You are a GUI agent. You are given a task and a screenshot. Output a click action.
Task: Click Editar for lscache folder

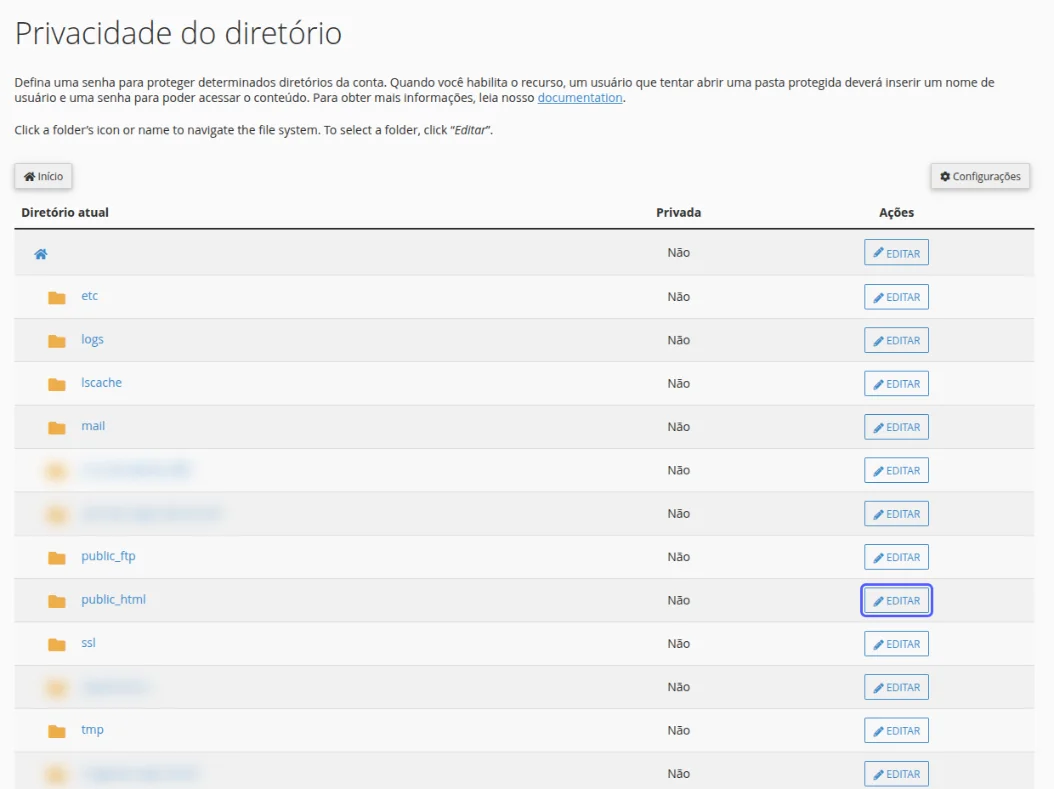tap(896, 384)
